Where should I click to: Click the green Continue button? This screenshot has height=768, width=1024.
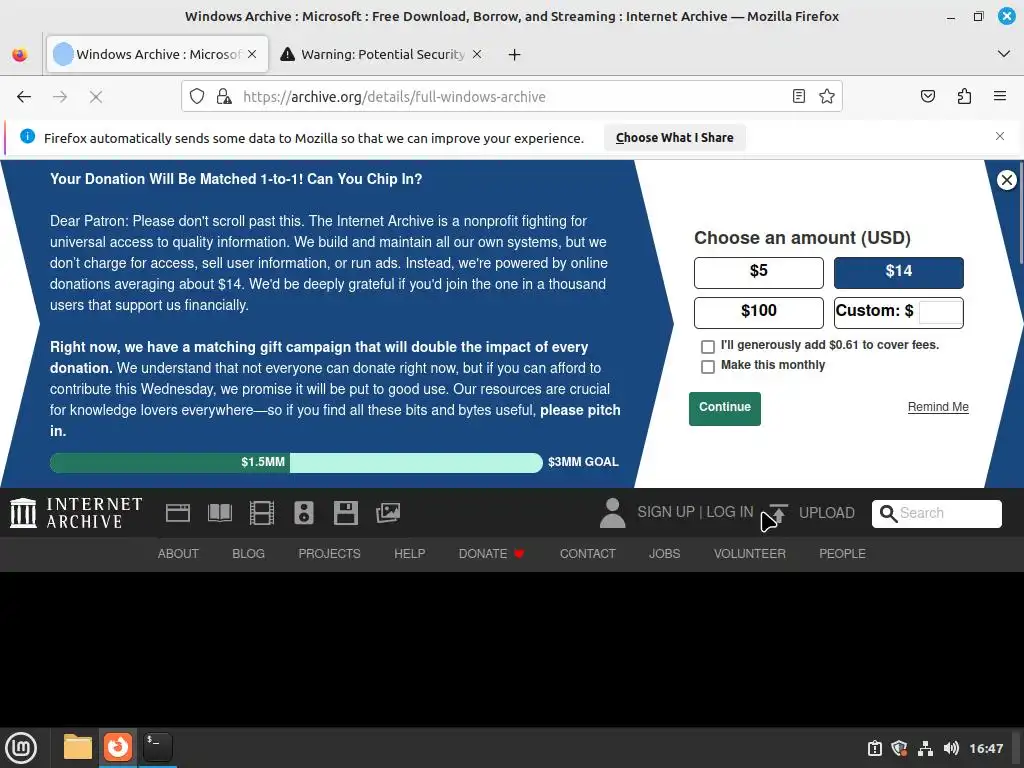click(725, 409)
